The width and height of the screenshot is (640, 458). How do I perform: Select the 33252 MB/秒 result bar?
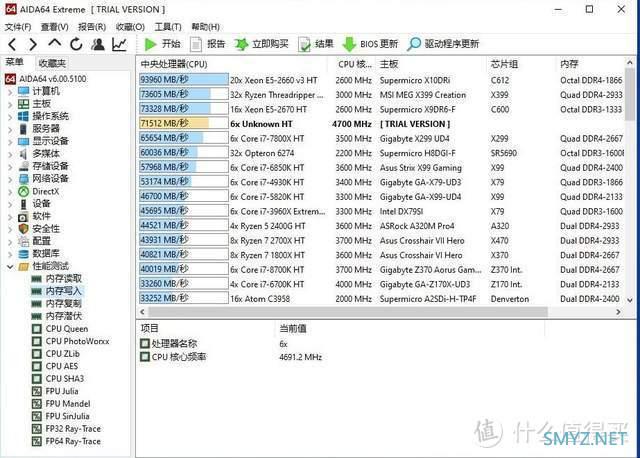coord(184,298)
